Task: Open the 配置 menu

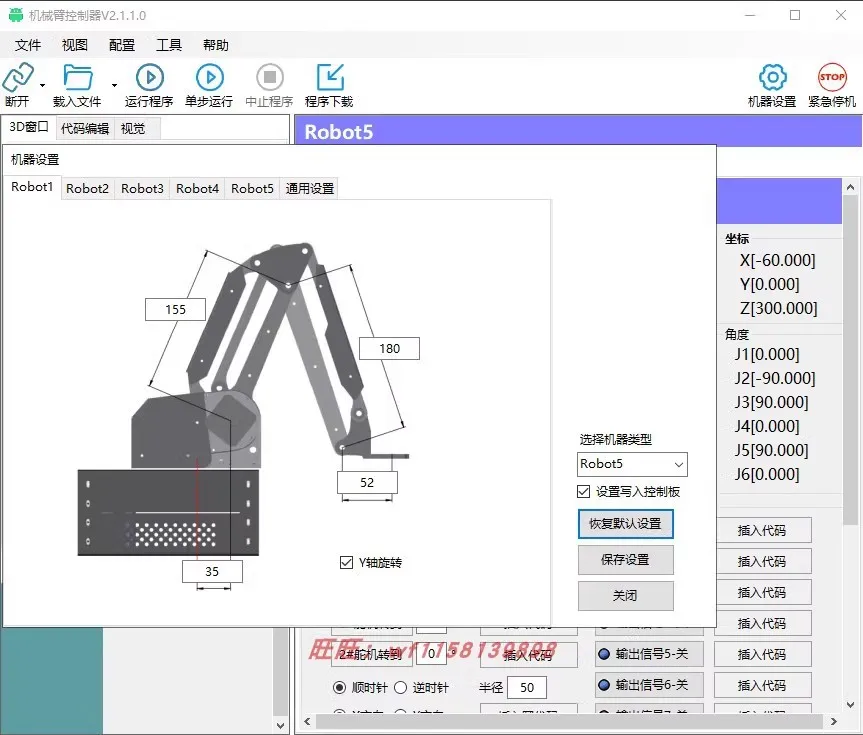Action: pos(122,45)
